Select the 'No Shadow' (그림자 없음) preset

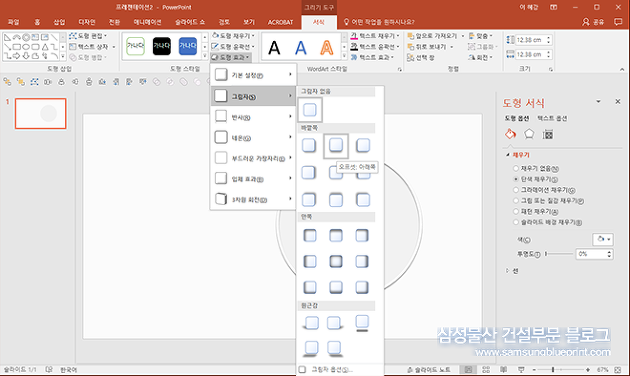310,109
